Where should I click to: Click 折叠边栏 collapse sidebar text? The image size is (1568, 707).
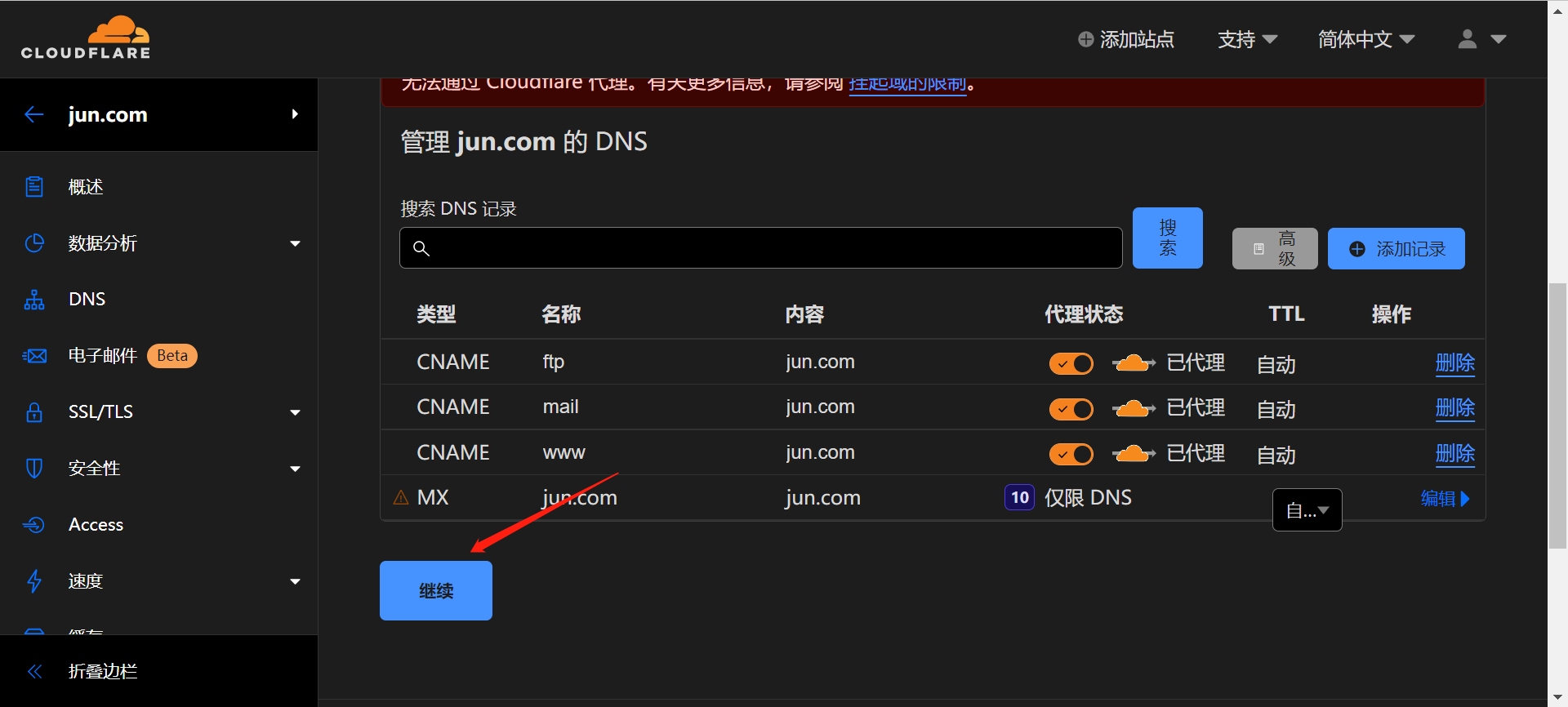pyautogui.click(x=103, y=671)
